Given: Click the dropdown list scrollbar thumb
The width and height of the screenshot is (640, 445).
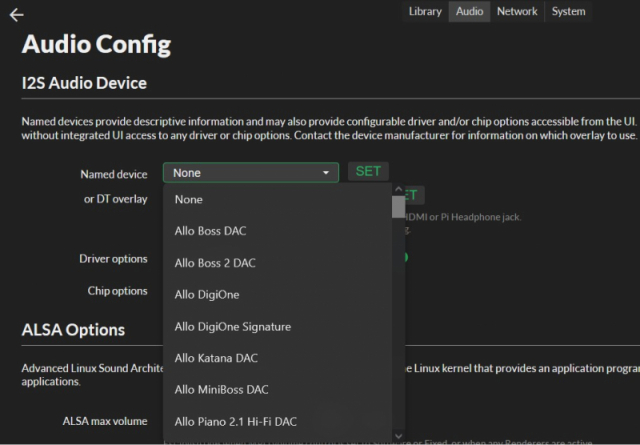Looking at the screenshot, I should tap(398, 207).
